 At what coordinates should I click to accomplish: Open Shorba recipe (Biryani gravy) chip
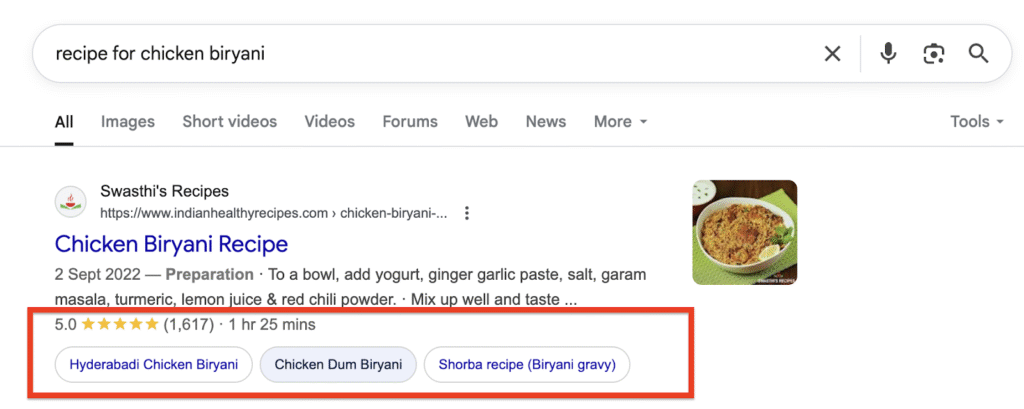click(527, 365)
